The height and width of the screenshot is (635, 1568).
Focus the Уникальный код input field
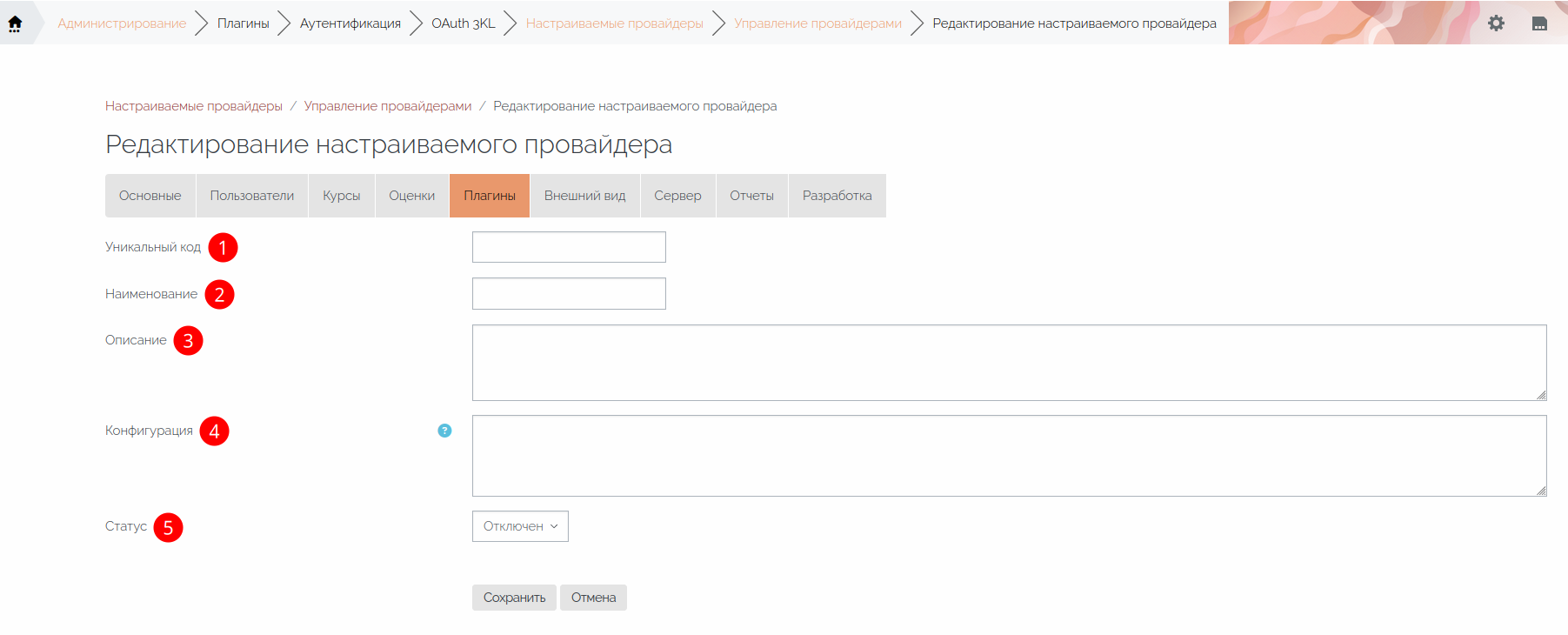tap(569, 247)
